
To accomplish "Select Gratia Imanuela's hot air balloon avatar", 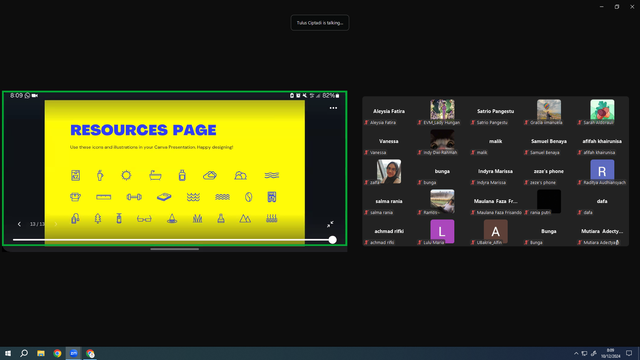I will 549,110.
